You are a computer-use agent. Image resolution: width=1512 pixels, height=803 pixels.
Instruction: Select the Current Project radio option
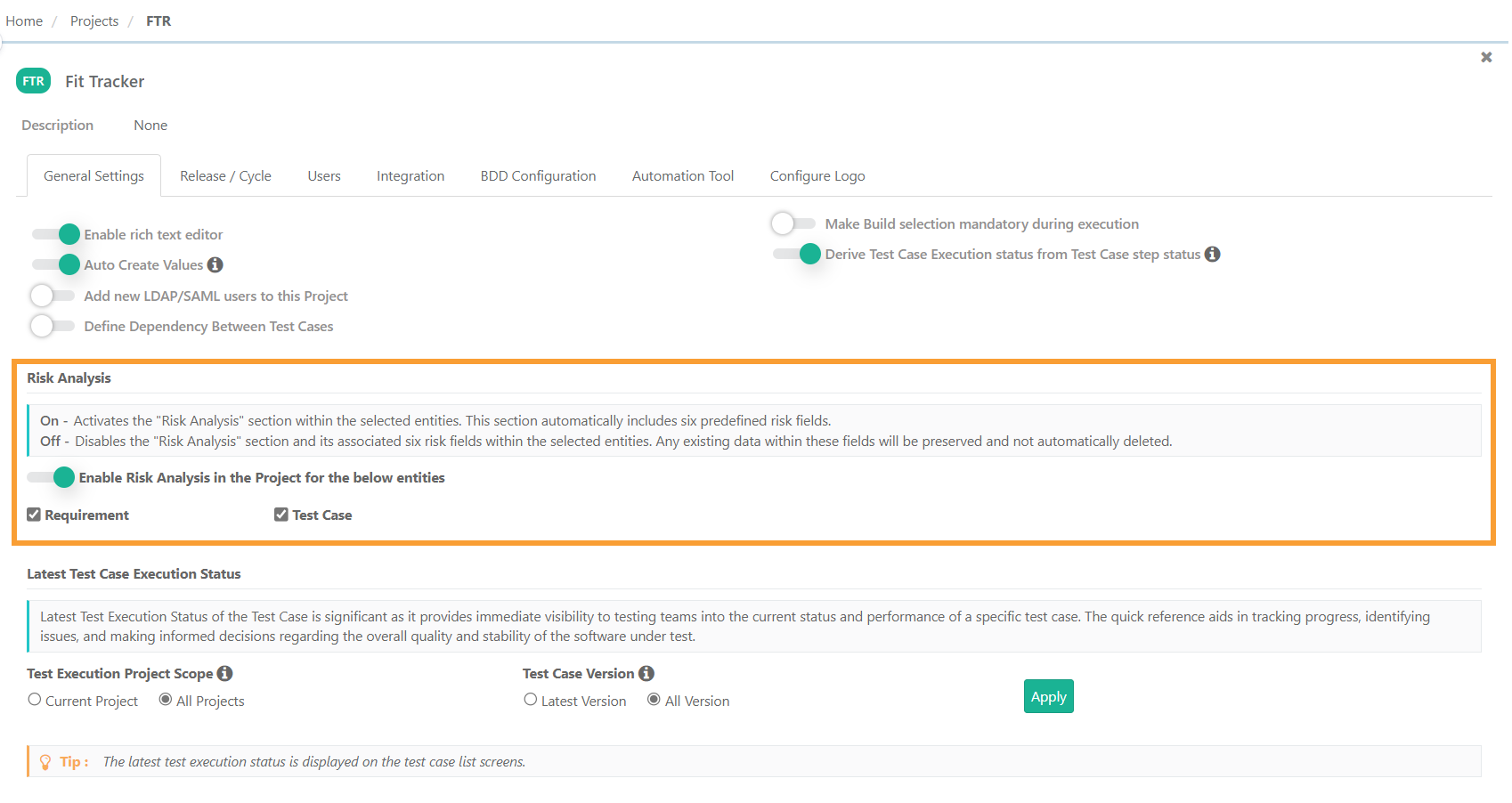34,700
